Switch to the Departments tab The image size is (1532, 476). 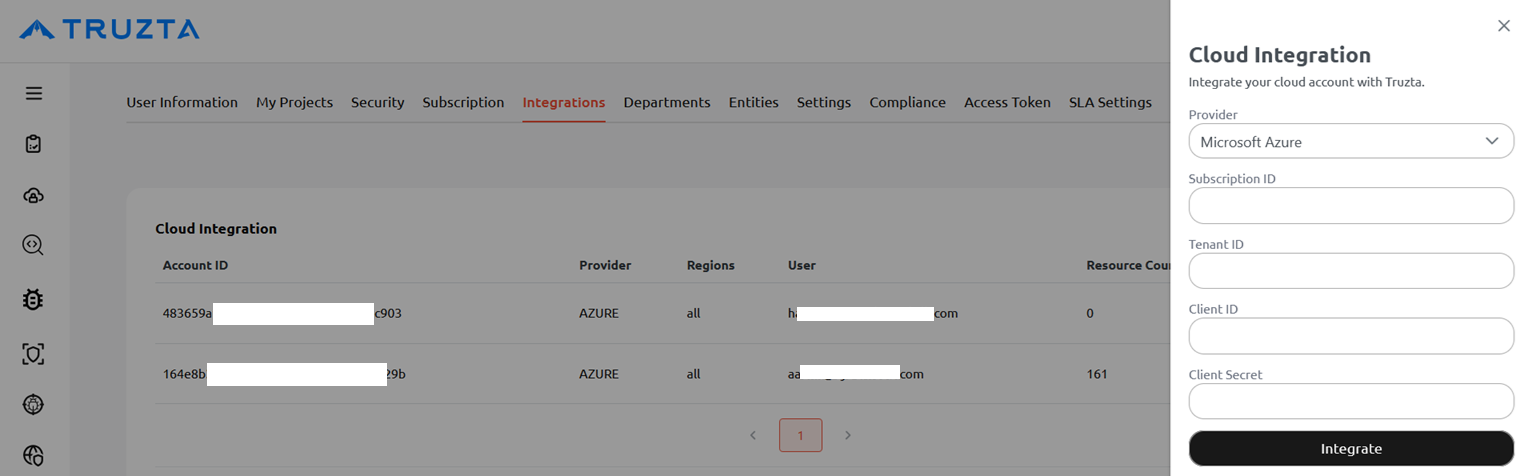[x=667, y=102]
